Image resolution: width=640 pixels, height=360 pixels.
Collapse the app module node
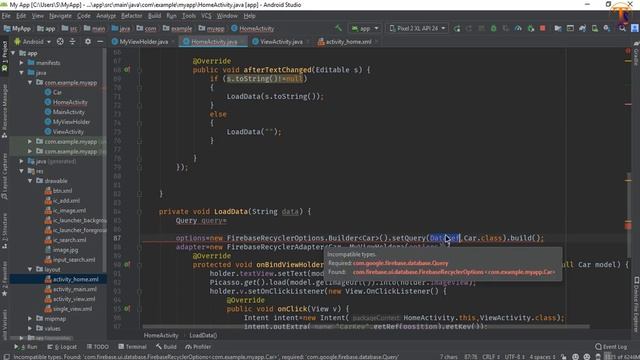(x=13, y=53)
